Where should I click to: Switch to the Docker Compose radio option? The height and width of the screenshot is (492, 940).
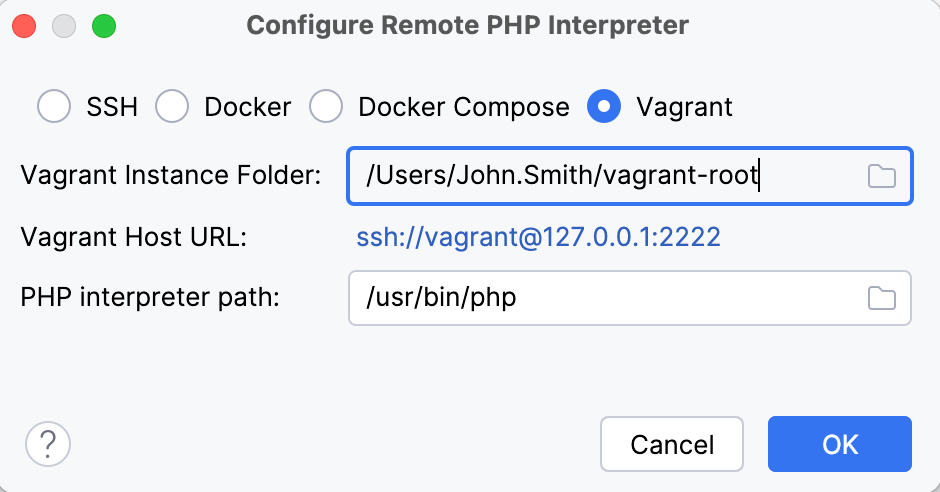[326, 107]
